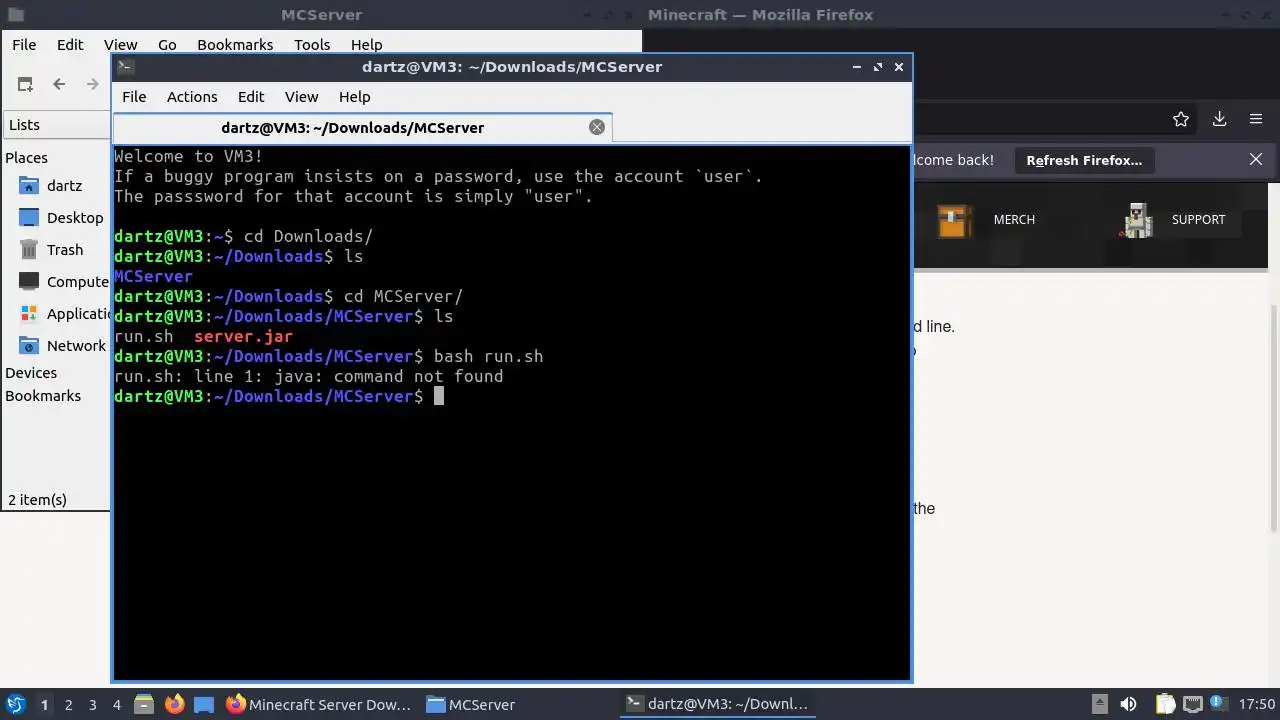Screen dimensions: 1280x720
Task: Open Firefox hamburger menu
Action: (x=1256, y=119)
